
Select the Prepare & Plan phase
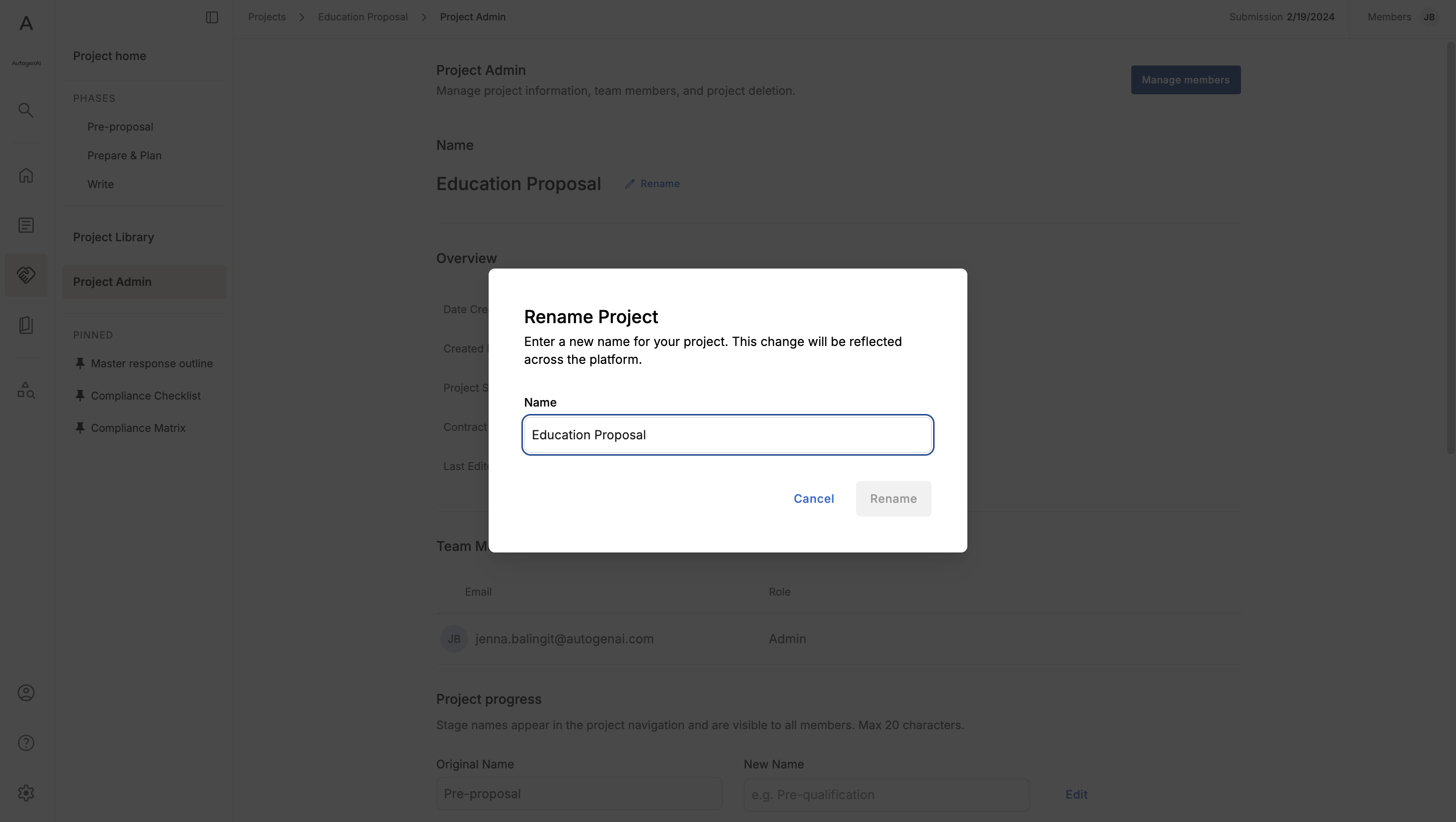[x=124, y=155]
